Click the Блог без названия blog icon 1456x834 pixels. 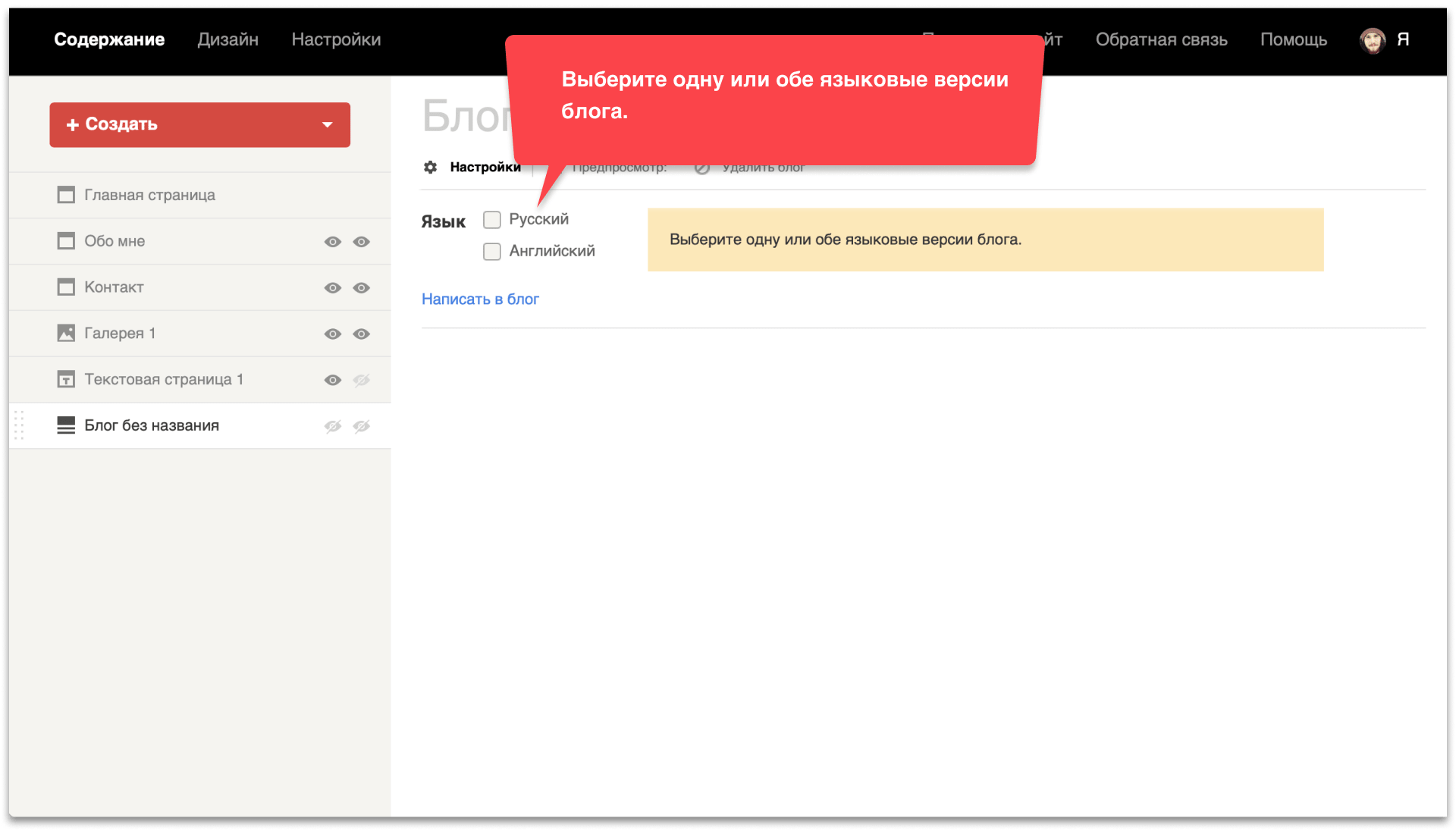pos(66,425)
